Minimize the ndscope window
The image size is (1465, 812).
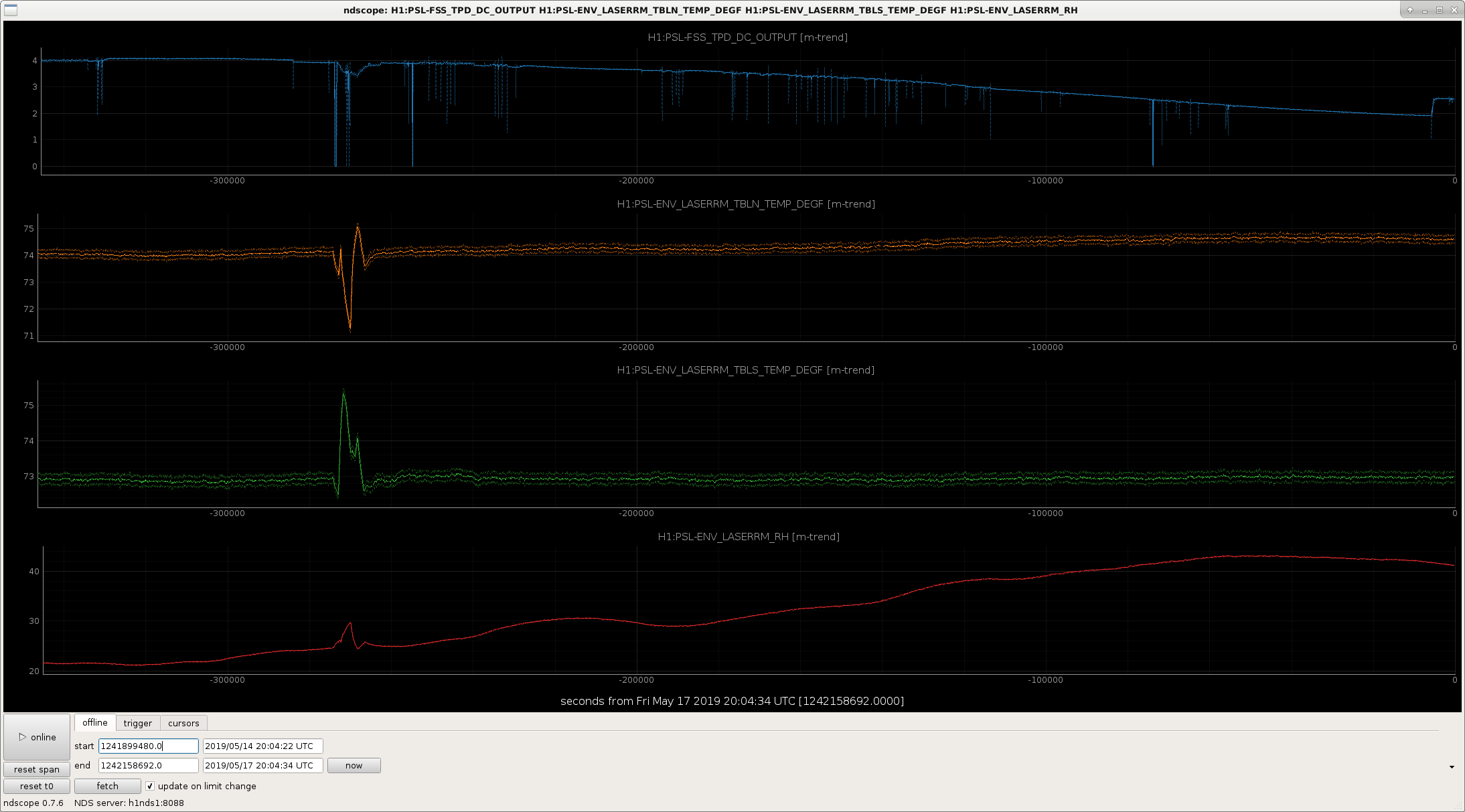click(x=1424, y=10)
